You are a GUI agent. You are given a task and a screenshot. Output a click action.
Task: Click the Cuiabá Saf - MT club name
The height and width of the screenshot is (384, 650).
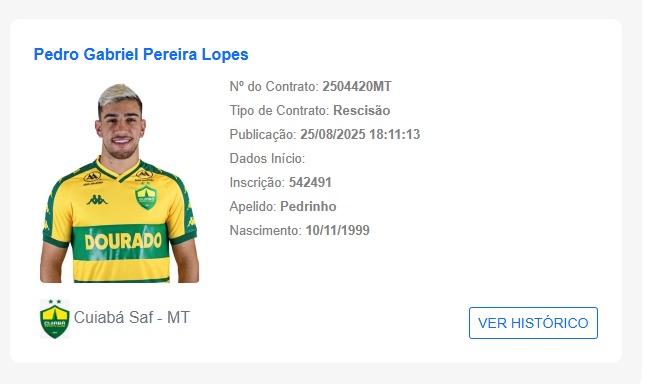(x=132, y=318)
